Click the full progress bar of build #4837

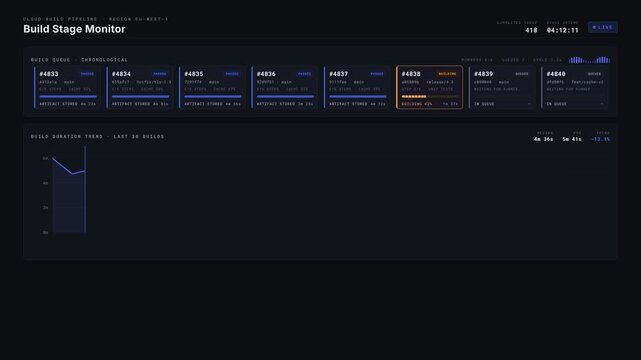tap(358, 96)
